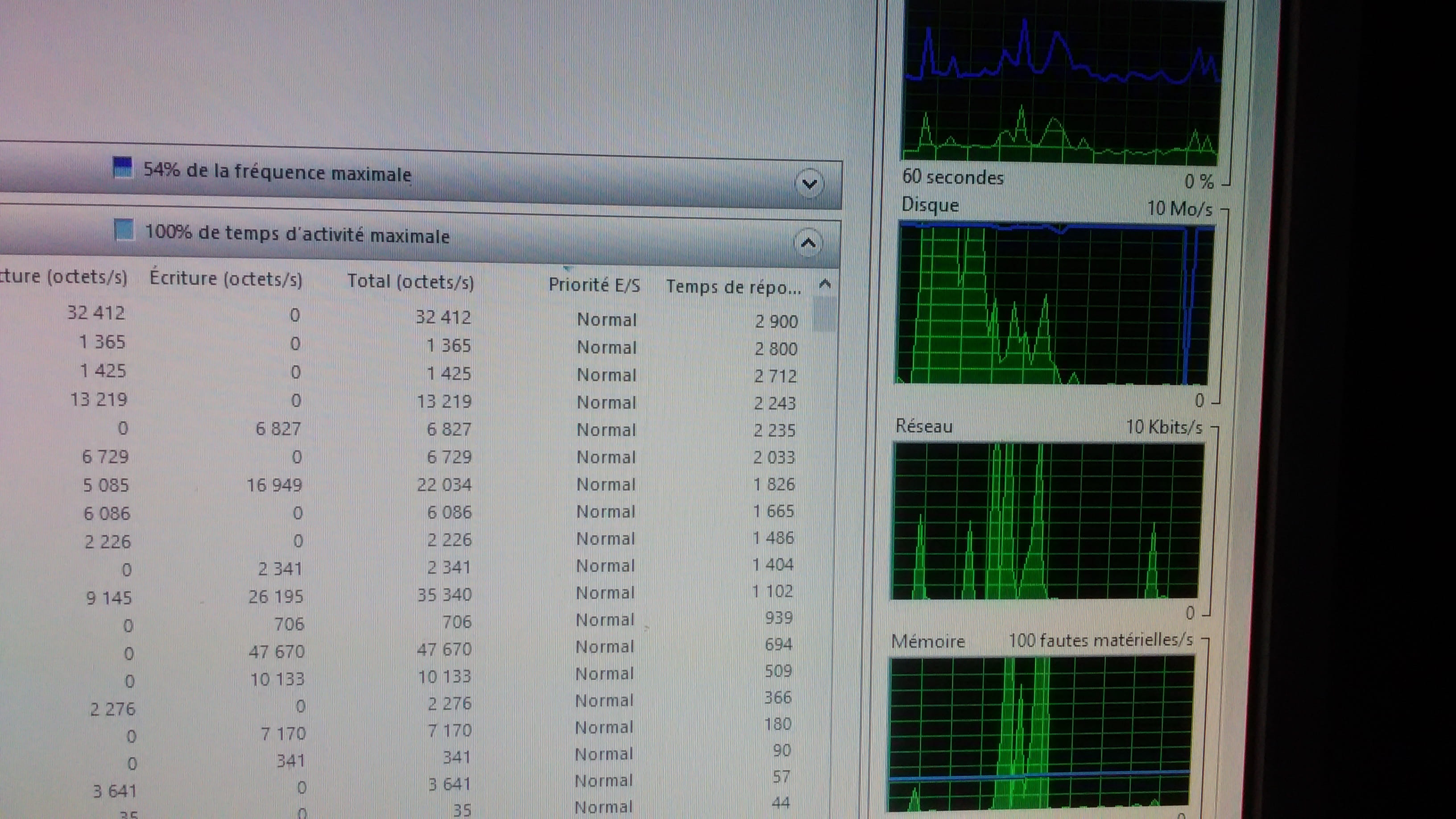
Task: Sort by Temps de répo... column header
Action: coord(734,287)
